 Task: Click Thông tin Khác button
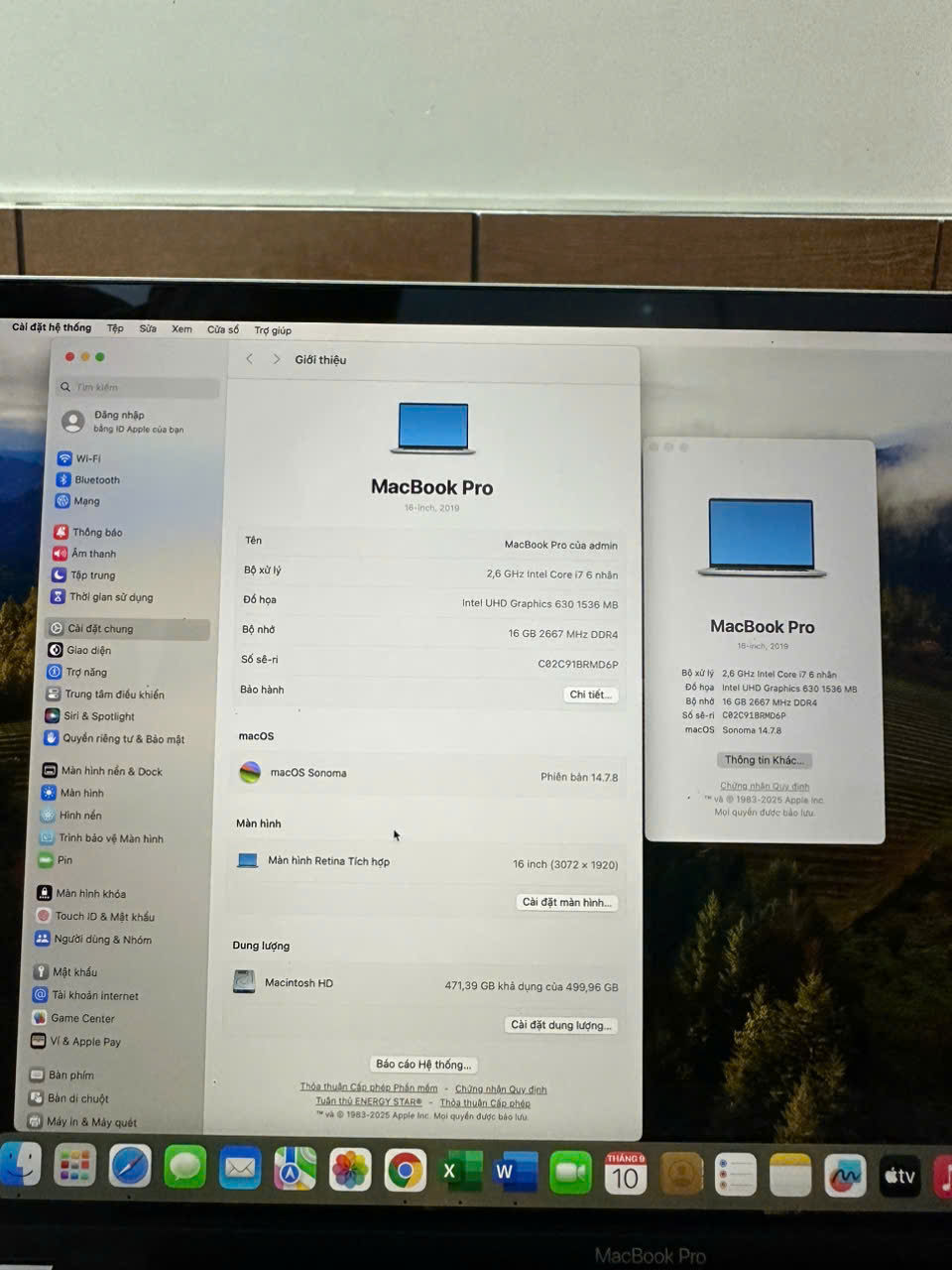click(763, 760)
